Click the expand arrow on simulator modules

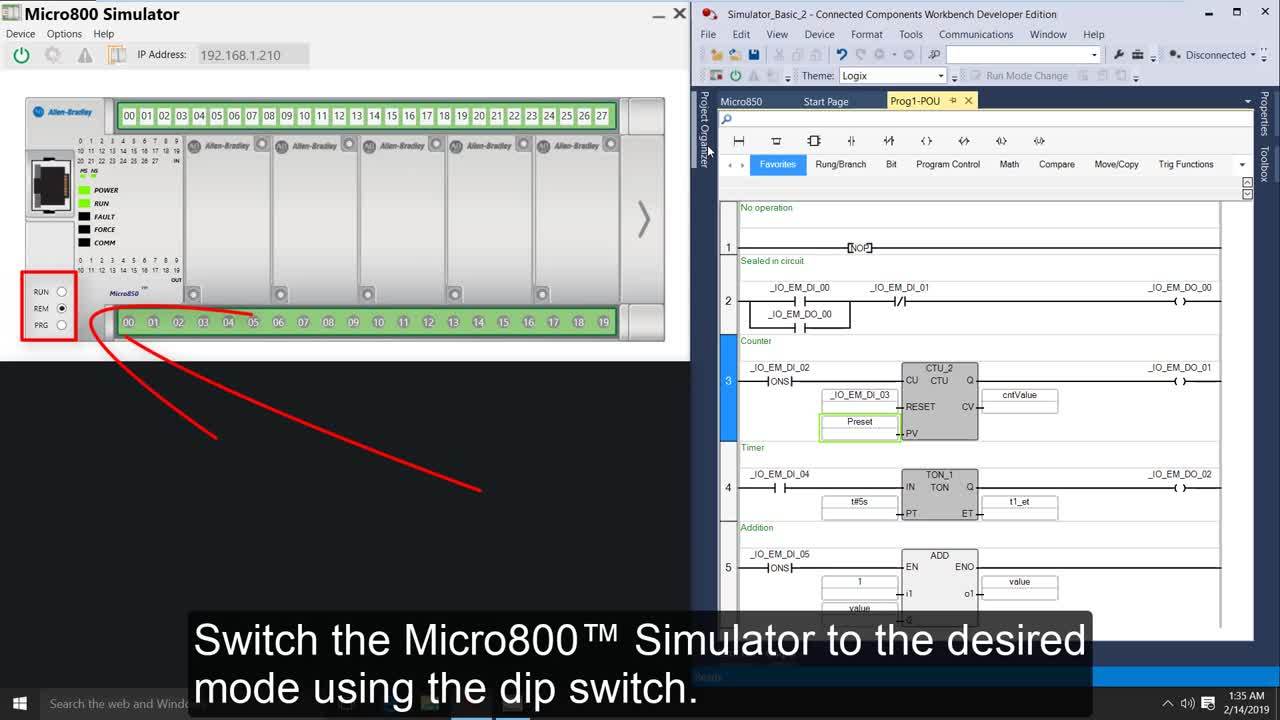[644, 219]
